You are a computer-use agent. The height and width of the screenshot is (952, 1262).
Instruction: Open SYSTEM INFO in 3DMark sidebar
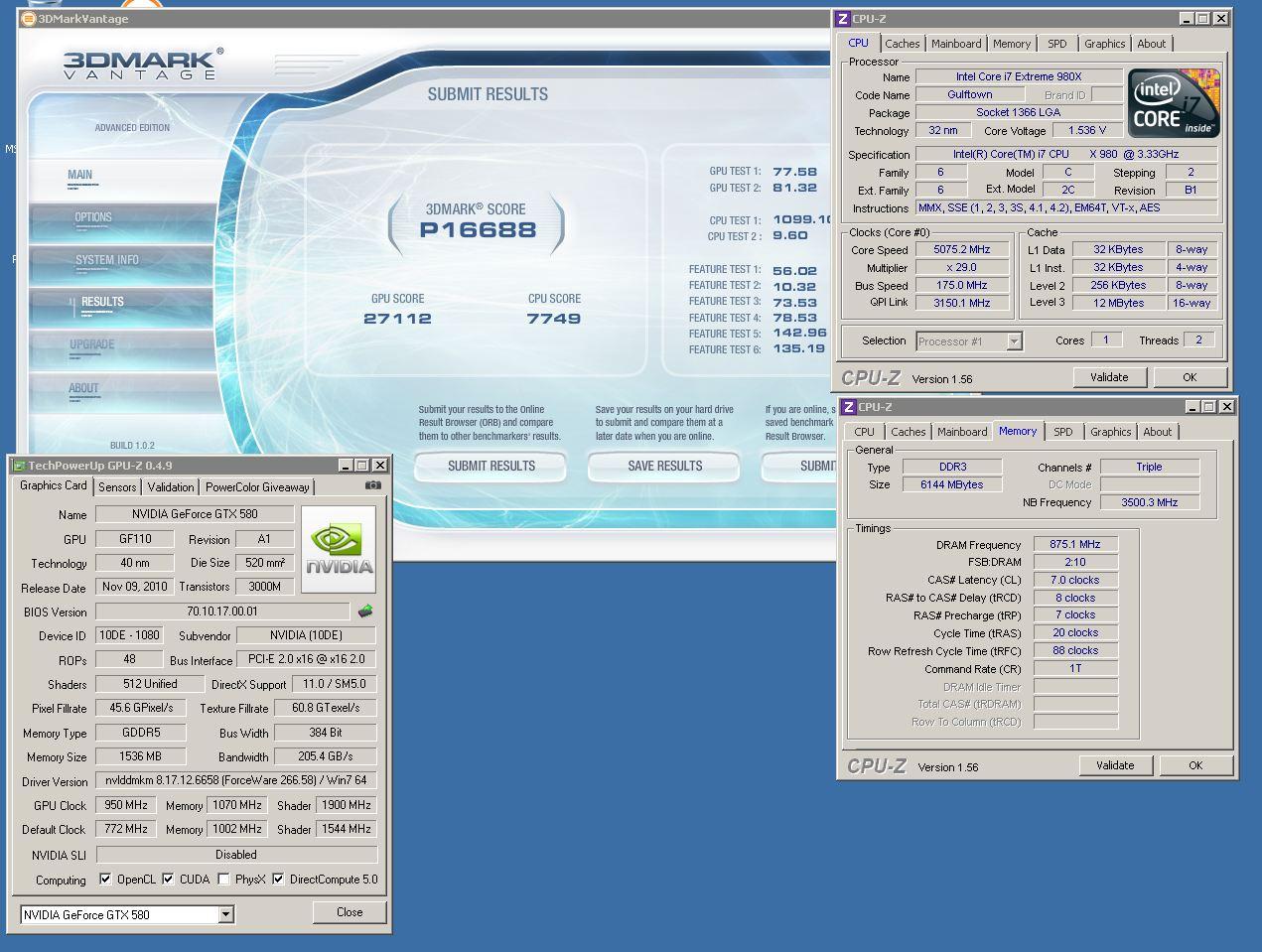coord(121,264)
